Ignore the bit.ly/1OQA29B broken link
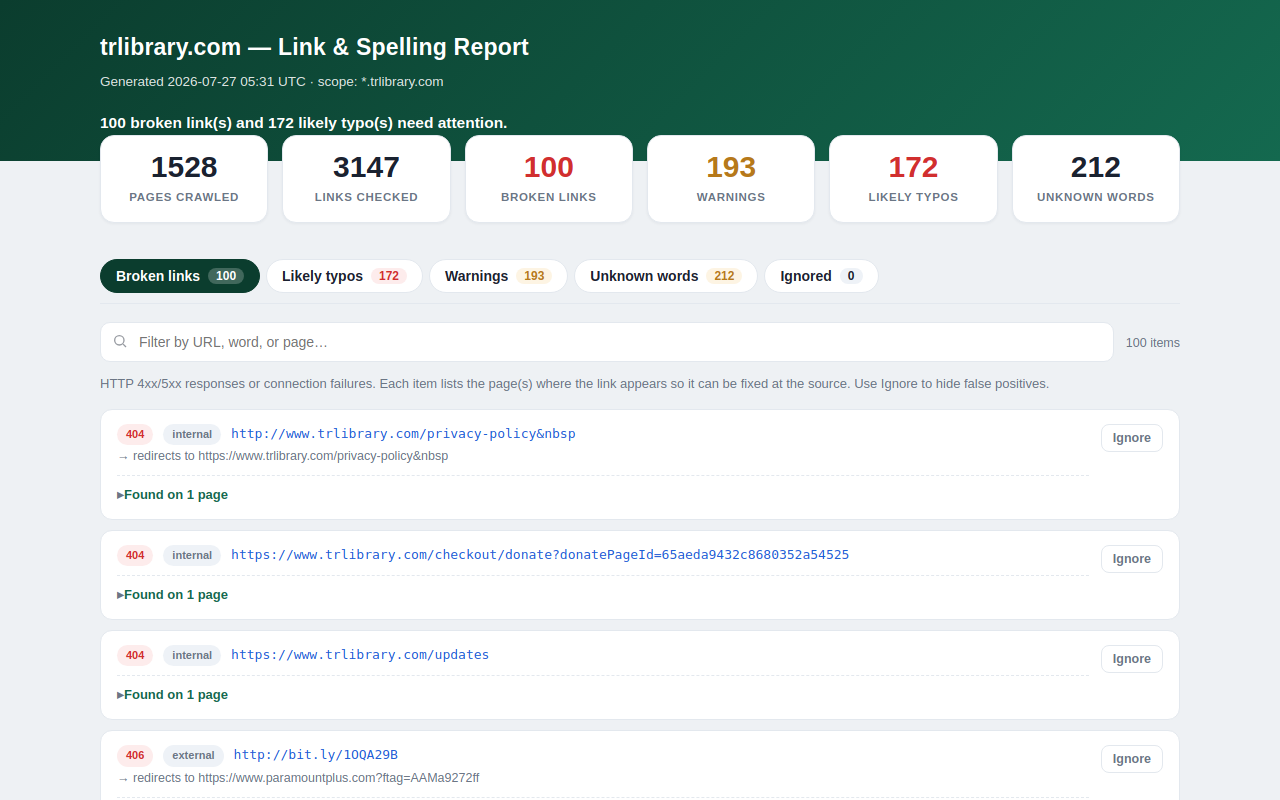 click(1132, 759)
